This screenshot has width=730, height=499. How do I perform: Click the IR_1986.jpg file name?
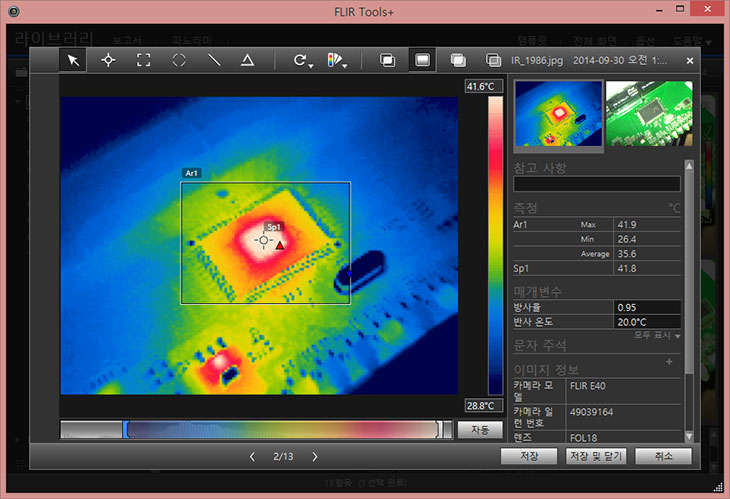[x=537, y=61]
